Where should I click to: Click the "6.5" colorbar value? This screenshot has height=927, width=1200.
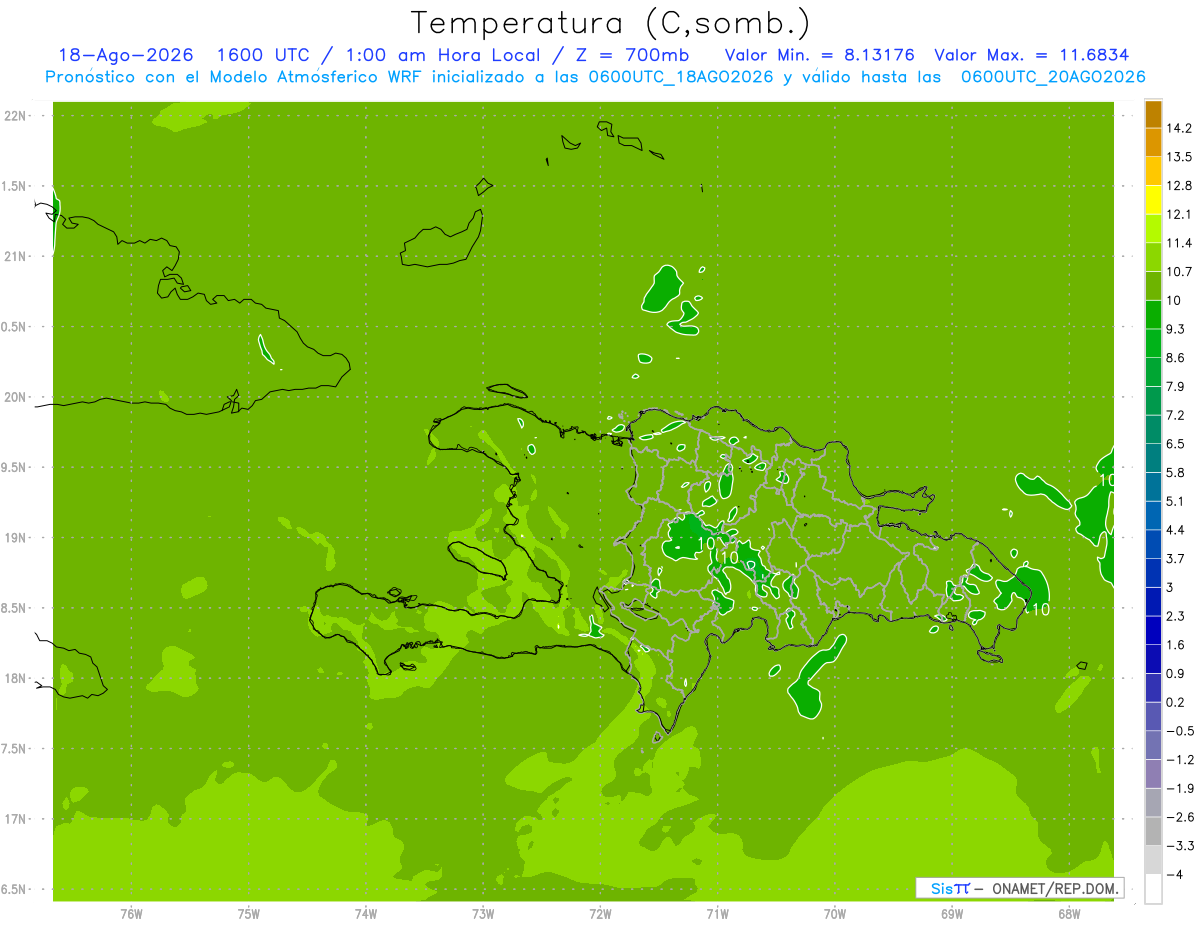point(1176,443)
